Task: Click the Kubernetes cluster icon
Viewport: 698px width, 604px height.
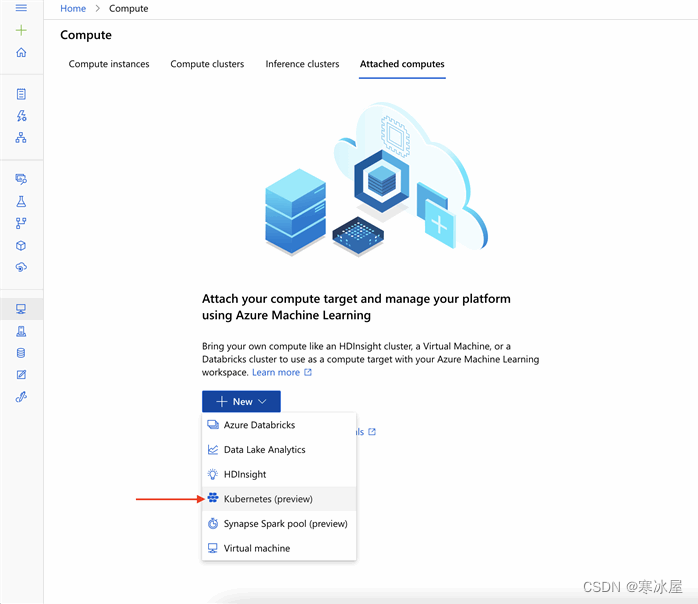Action: [213, 498]
